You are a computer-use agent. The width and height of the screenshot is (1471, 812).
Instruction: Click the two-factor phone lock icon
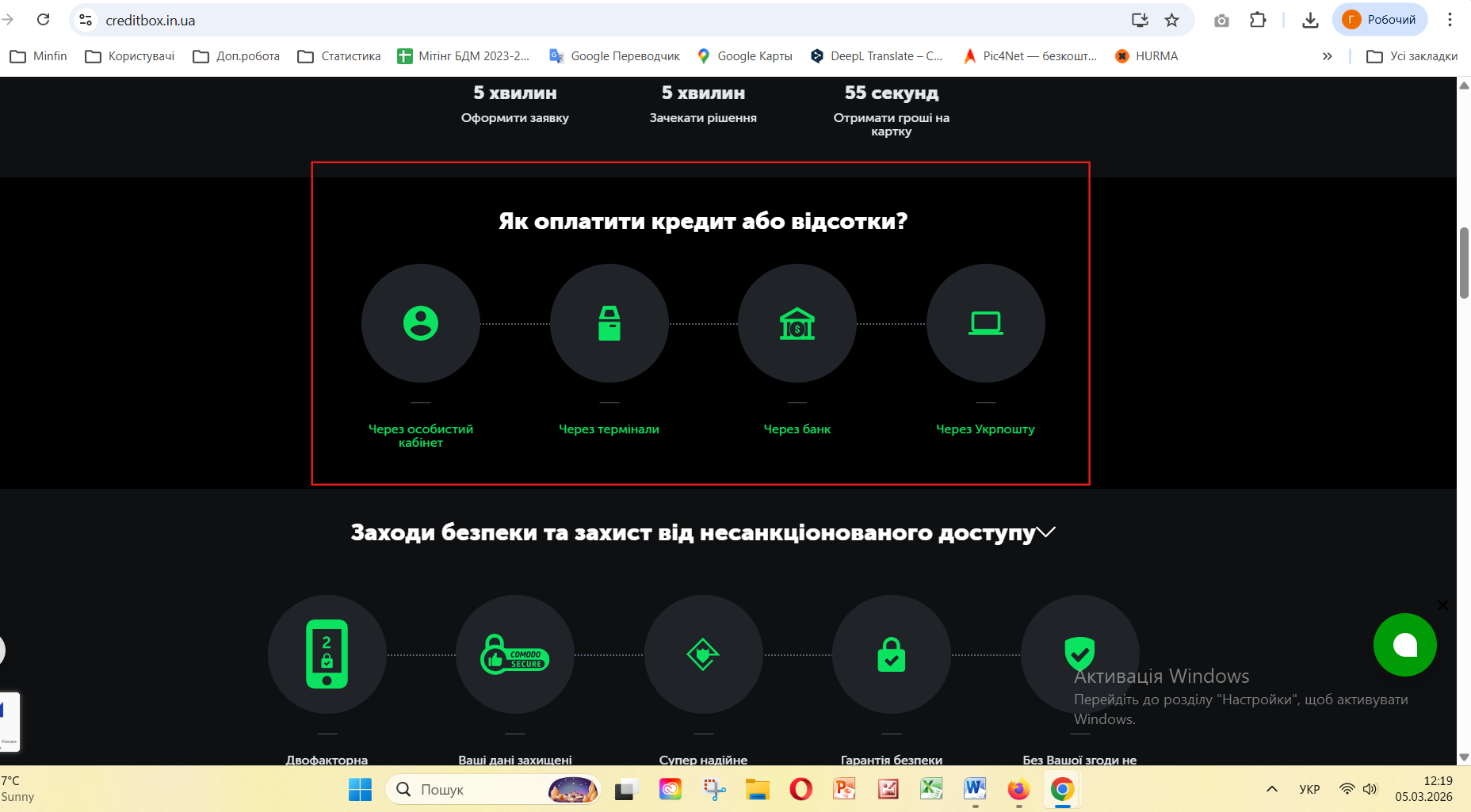327,654
